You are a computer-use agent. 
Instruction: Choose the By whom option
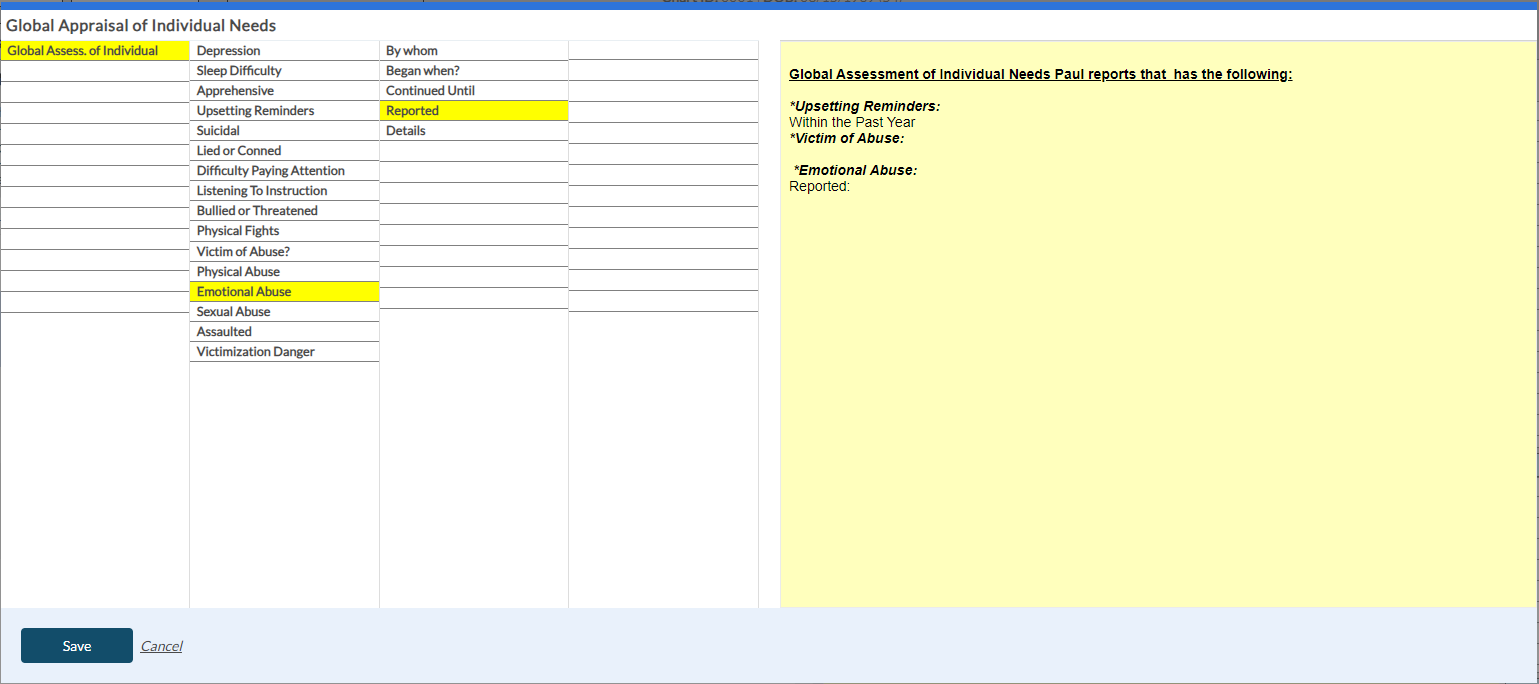(x=412, y=51)
